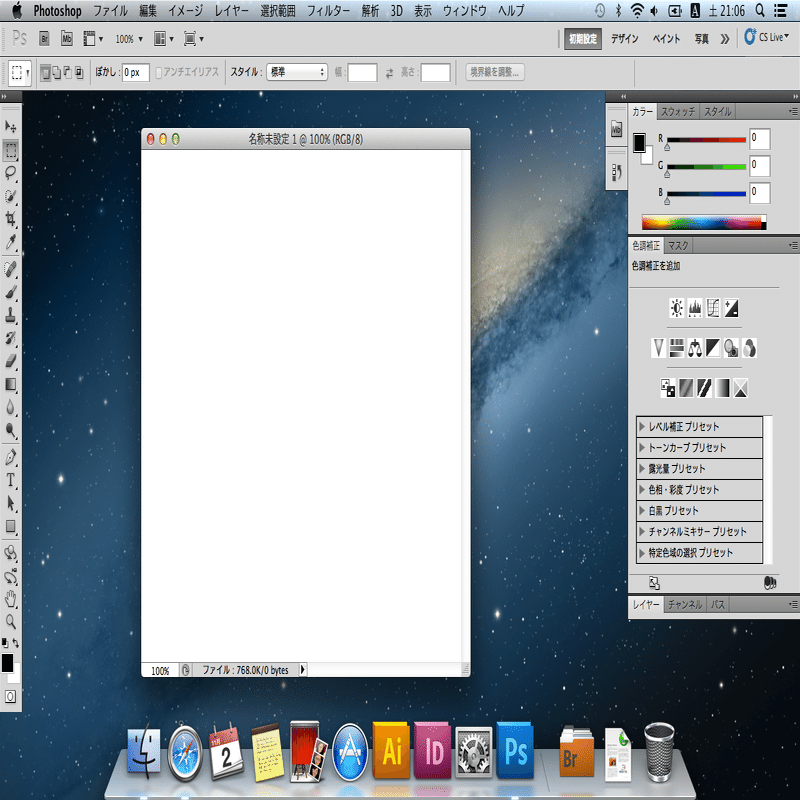Open the Levels histogram adjustment icon
Image resolution: width=800 pixels, height=800 pixels.
(696, 307)
